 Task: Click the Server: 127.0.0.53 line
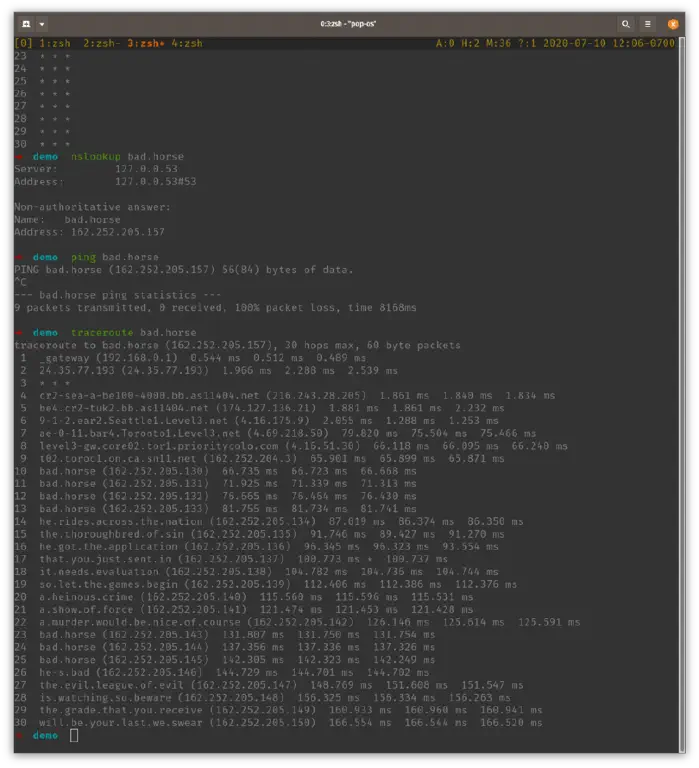[x=96, y=168]
